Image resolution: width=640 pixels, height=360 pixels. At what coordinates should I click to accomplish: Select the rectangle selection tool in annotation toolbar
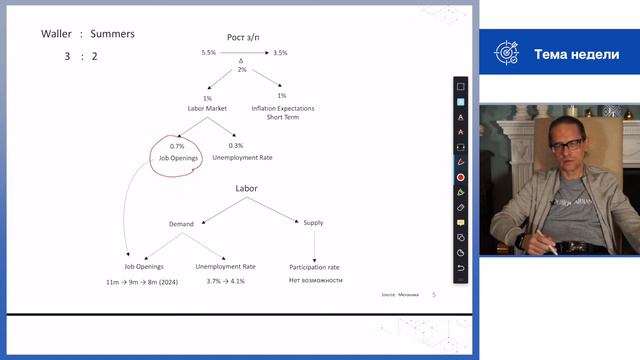coord(460,87)
